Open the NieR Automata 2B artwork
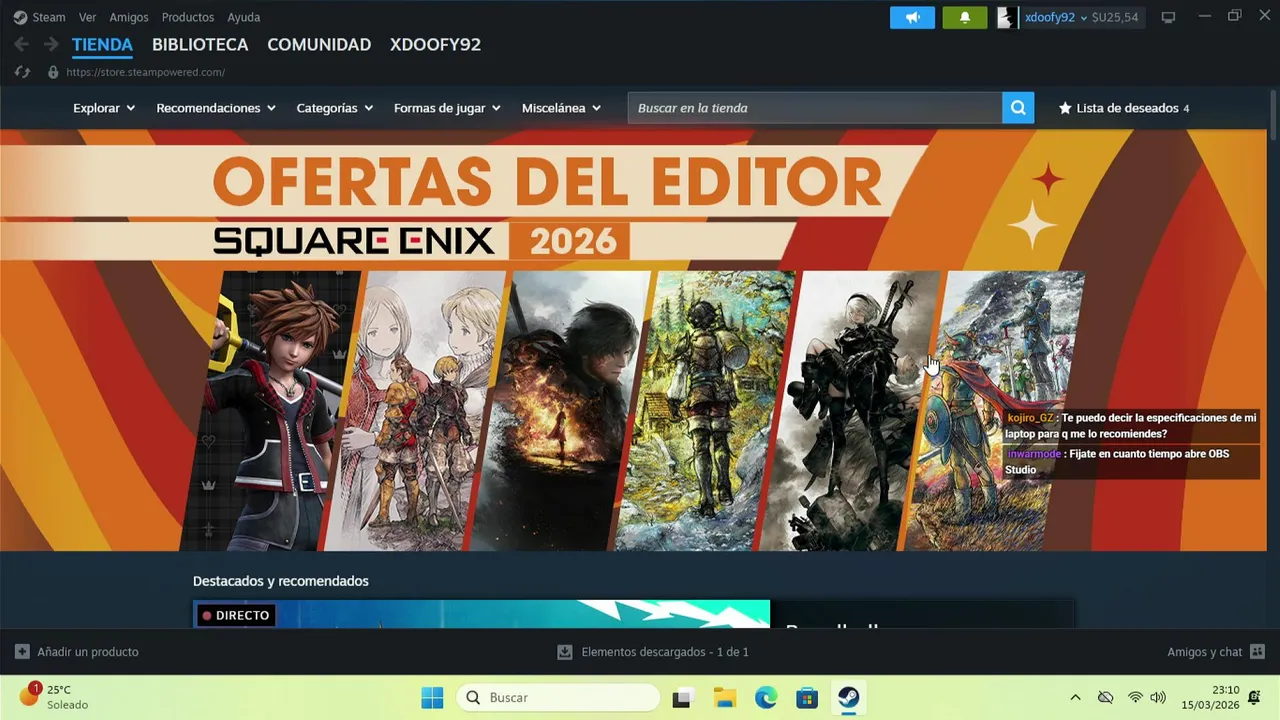 click(x=850, y=410)
